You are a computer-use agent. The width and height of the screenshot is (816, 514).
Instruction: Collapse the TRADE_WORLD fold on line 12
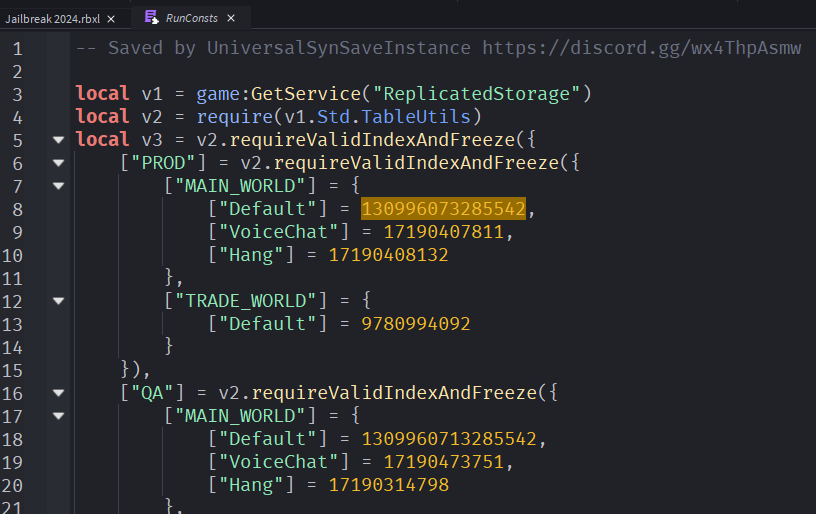point(58,301)
